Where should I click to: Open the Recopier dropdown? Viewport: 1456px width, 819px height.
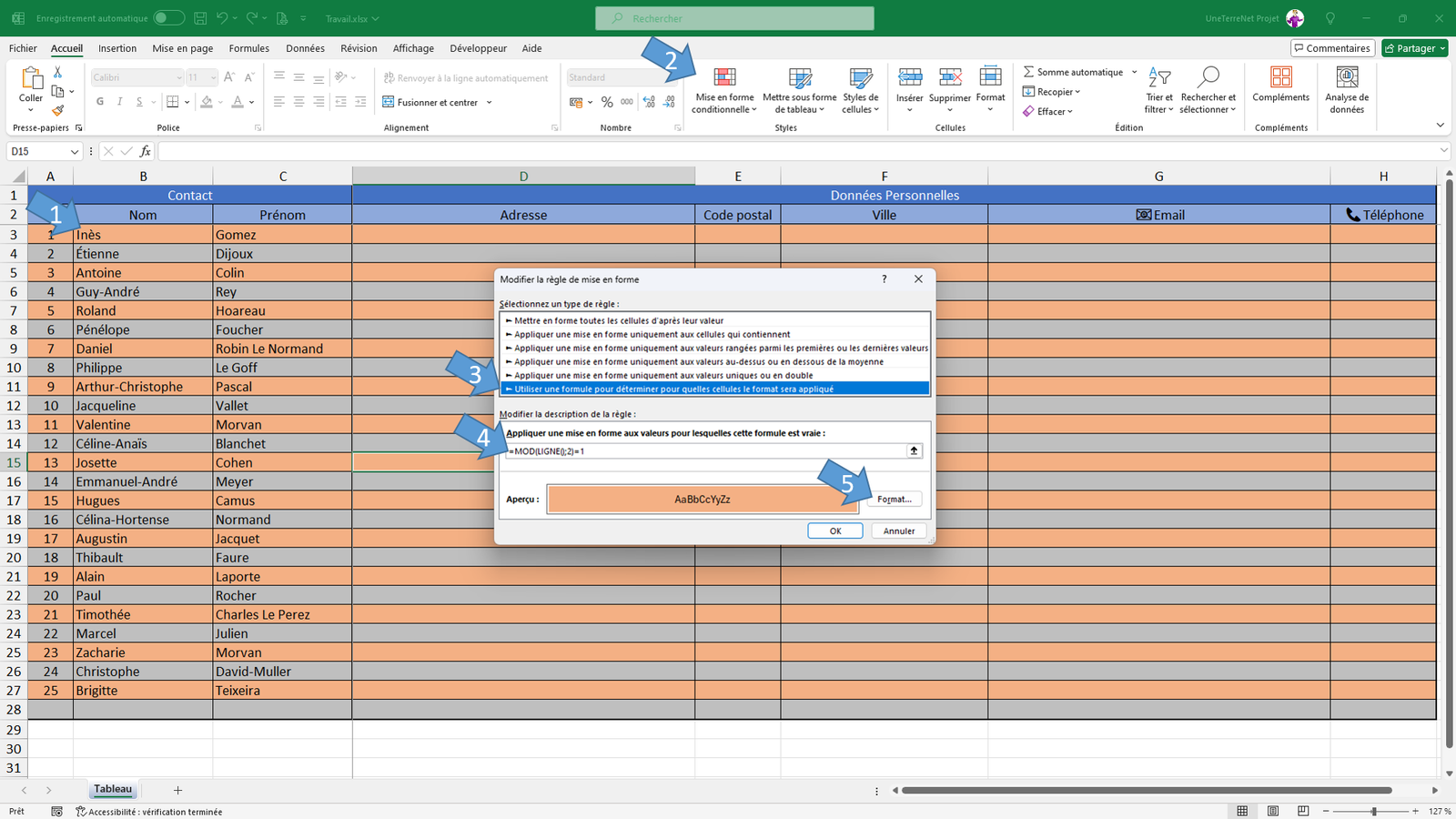tap(1051, 92)
